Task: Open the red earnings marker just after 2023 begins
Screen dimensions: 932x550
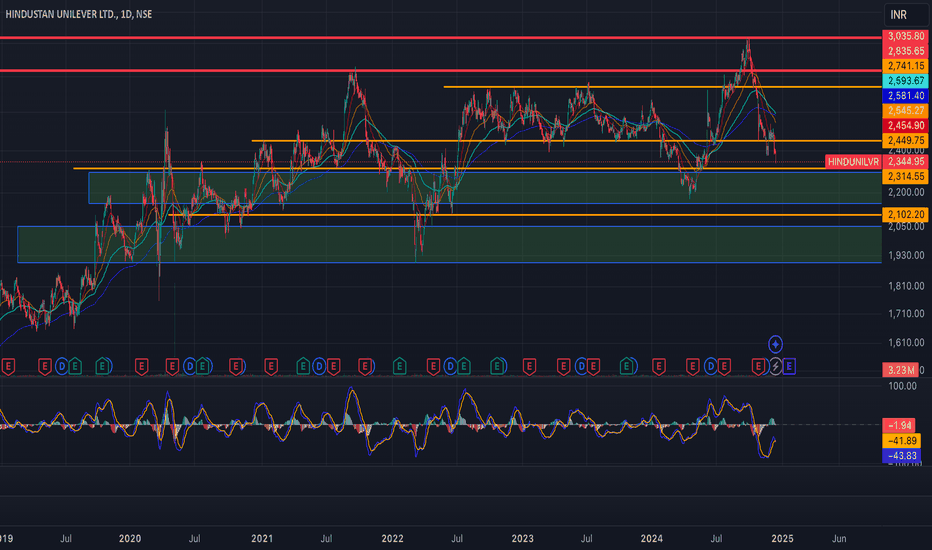Action: click(x=529, y=366)
